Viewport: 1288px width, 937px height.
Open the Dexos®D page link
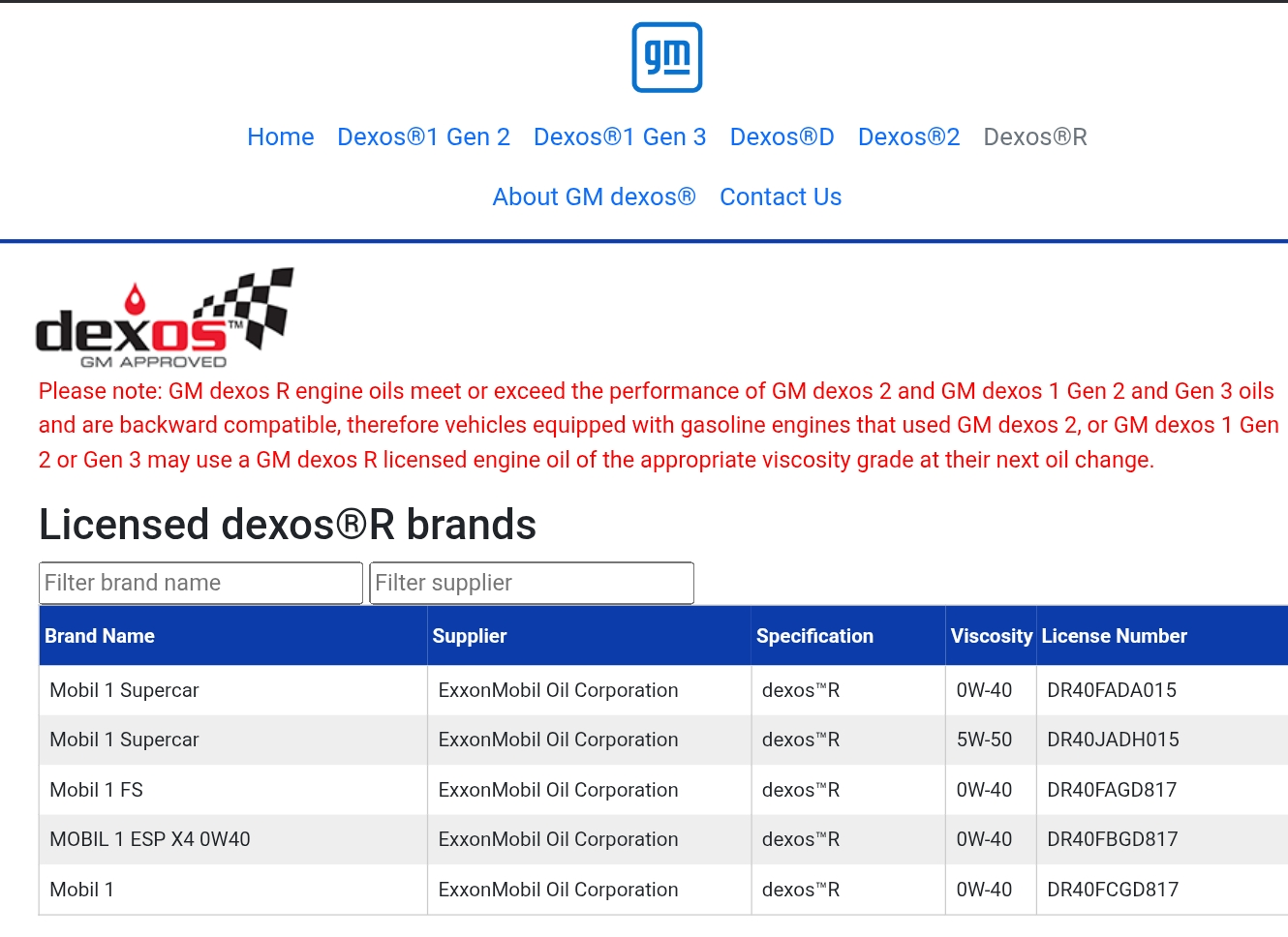pyautogui.click(x=782, y=137)
